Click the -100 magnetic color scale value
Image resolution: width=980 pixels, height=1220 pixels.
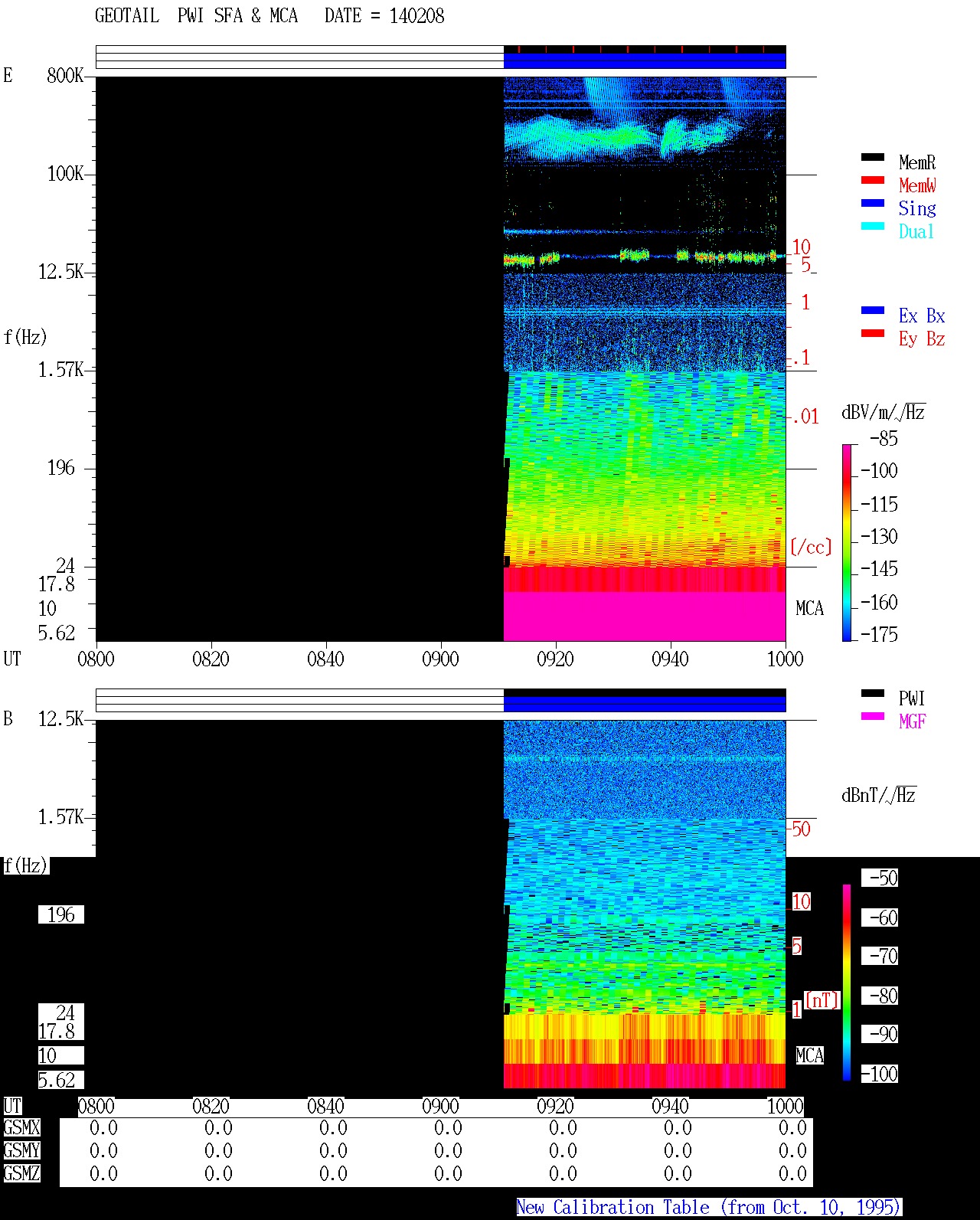tap(879, 1074)
